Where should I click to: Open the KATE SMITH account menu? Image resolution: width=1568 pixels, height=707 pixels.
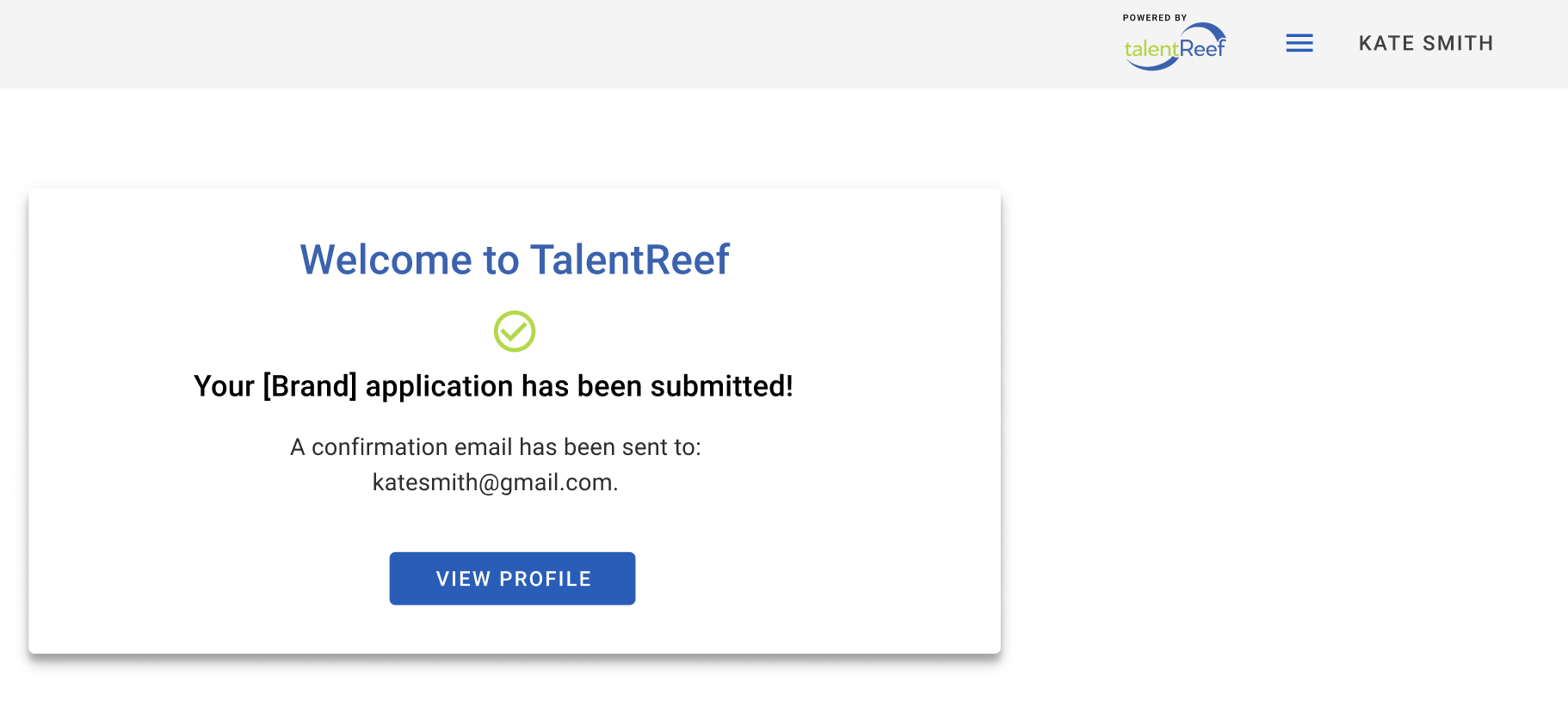click(x=1426, y=43)
